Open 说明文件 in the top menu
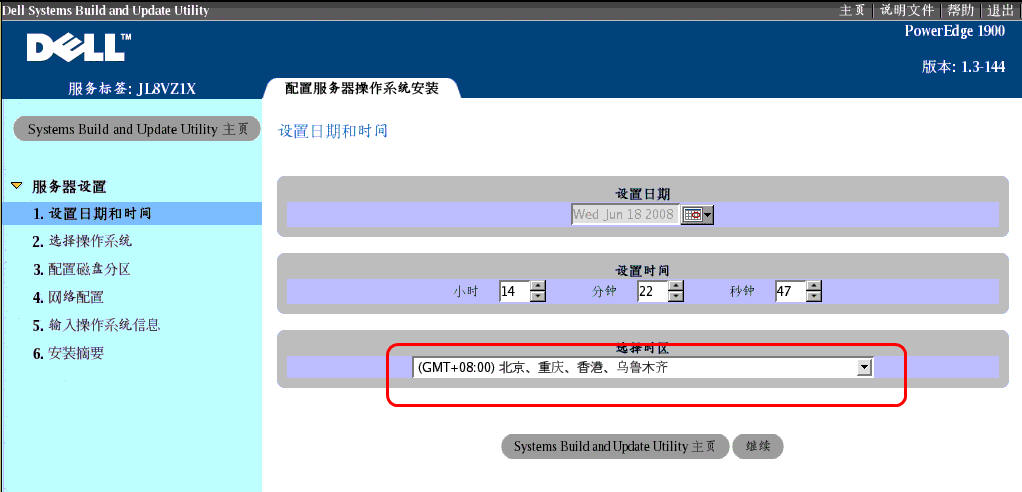 [907, 10]
